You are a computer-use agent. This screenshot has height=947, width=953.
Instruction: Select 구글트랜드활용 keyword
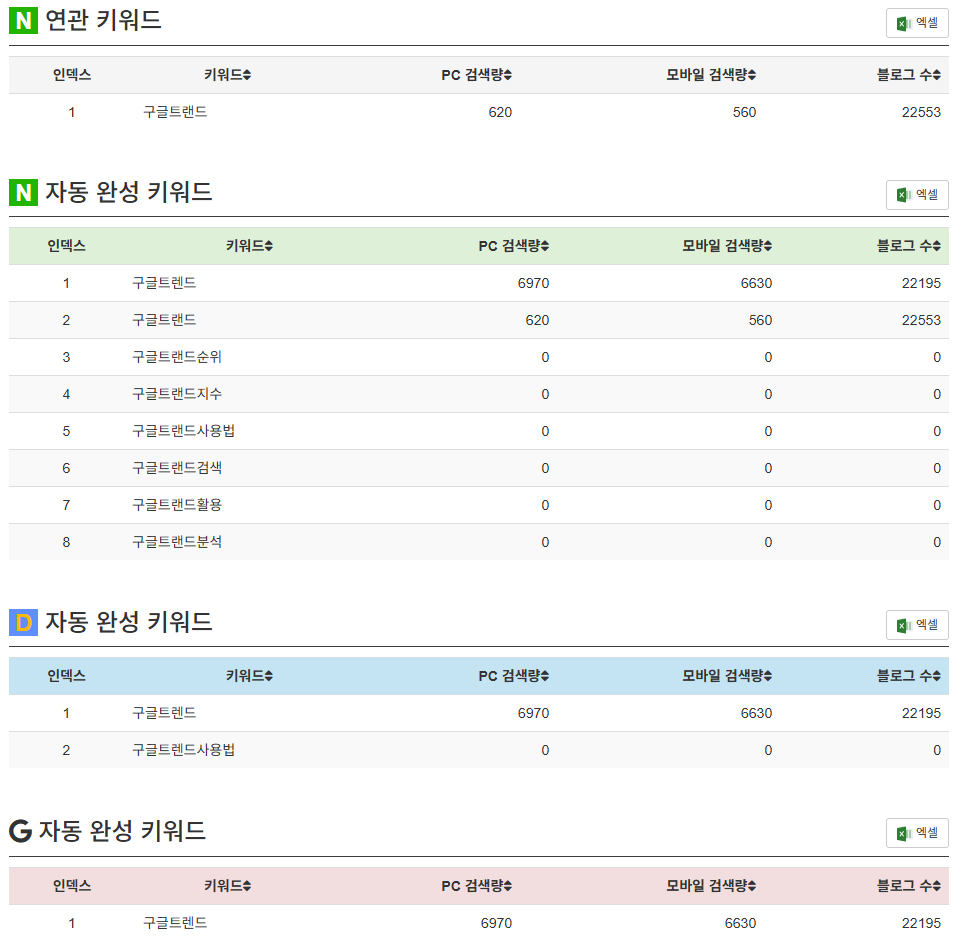click(x=177, y=505)
